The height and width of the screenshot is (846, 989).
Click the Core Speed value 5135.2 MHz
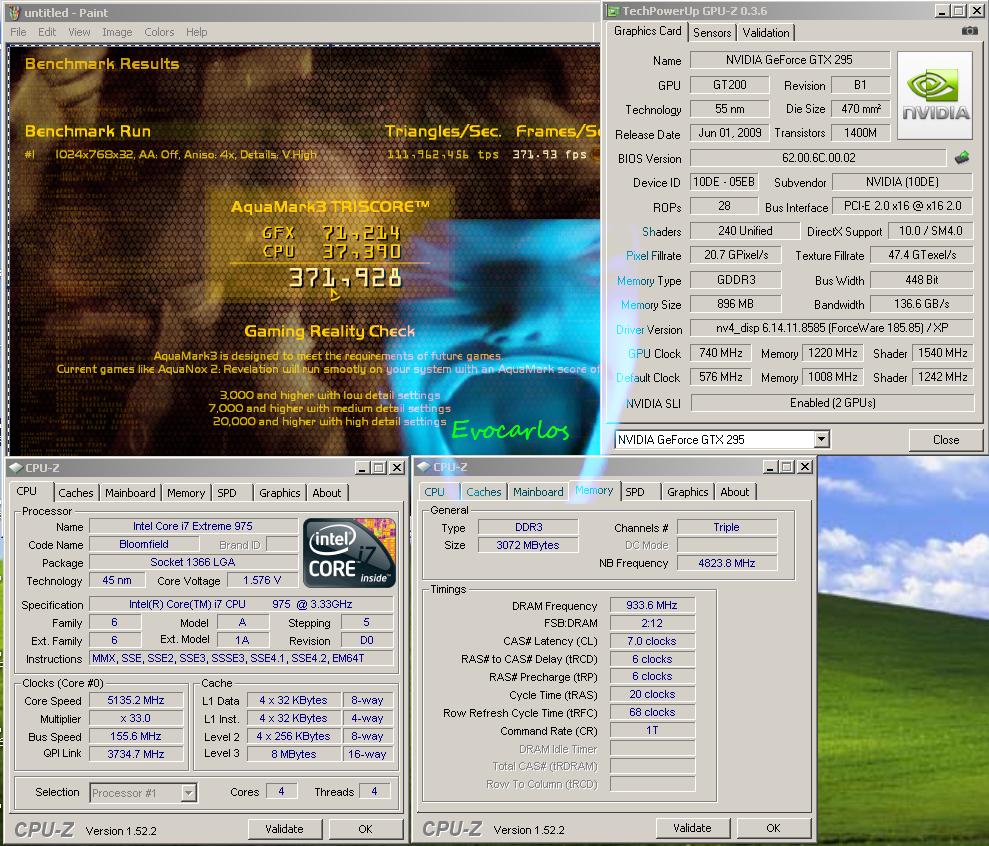tap(136, 700)
